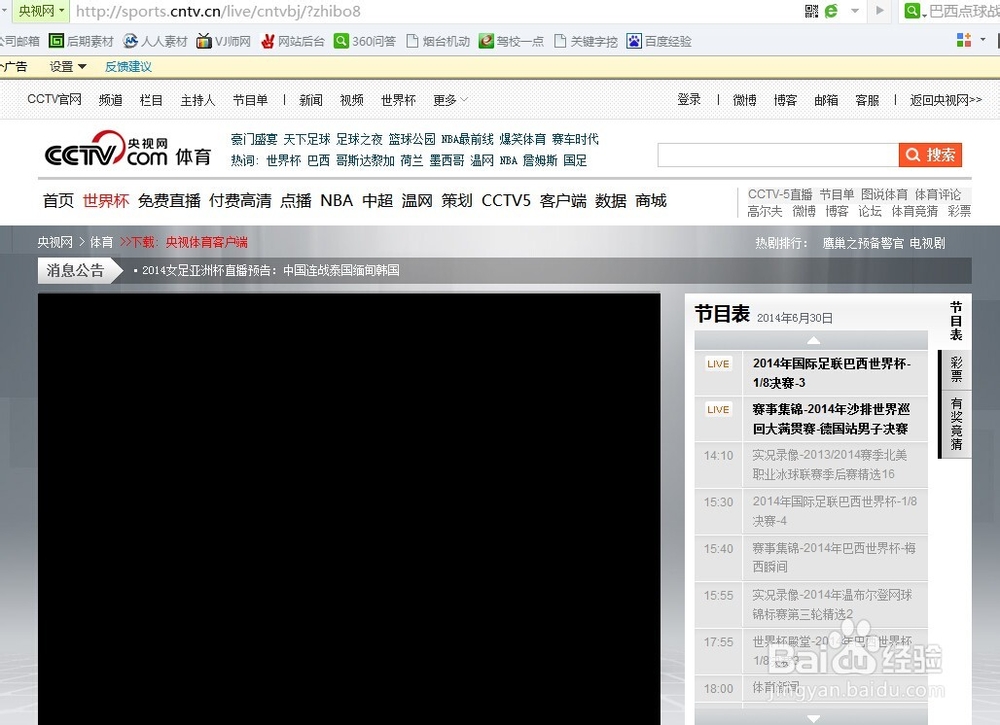Open the 网站后台 bookmark
Viewport: 1000px width, 725px height.
(x=293, y=41)
